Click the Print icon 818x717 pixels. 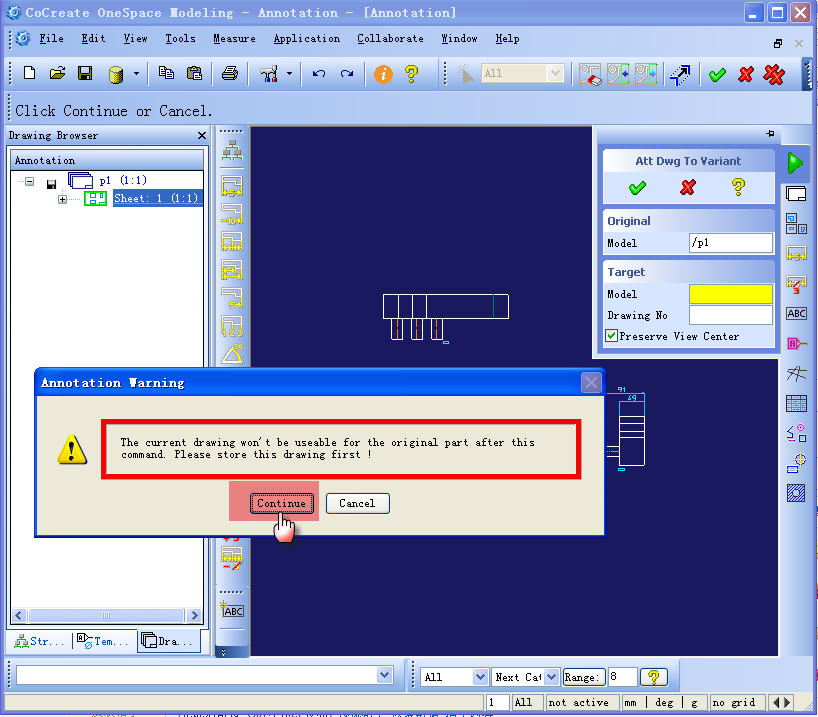(230, 73)
